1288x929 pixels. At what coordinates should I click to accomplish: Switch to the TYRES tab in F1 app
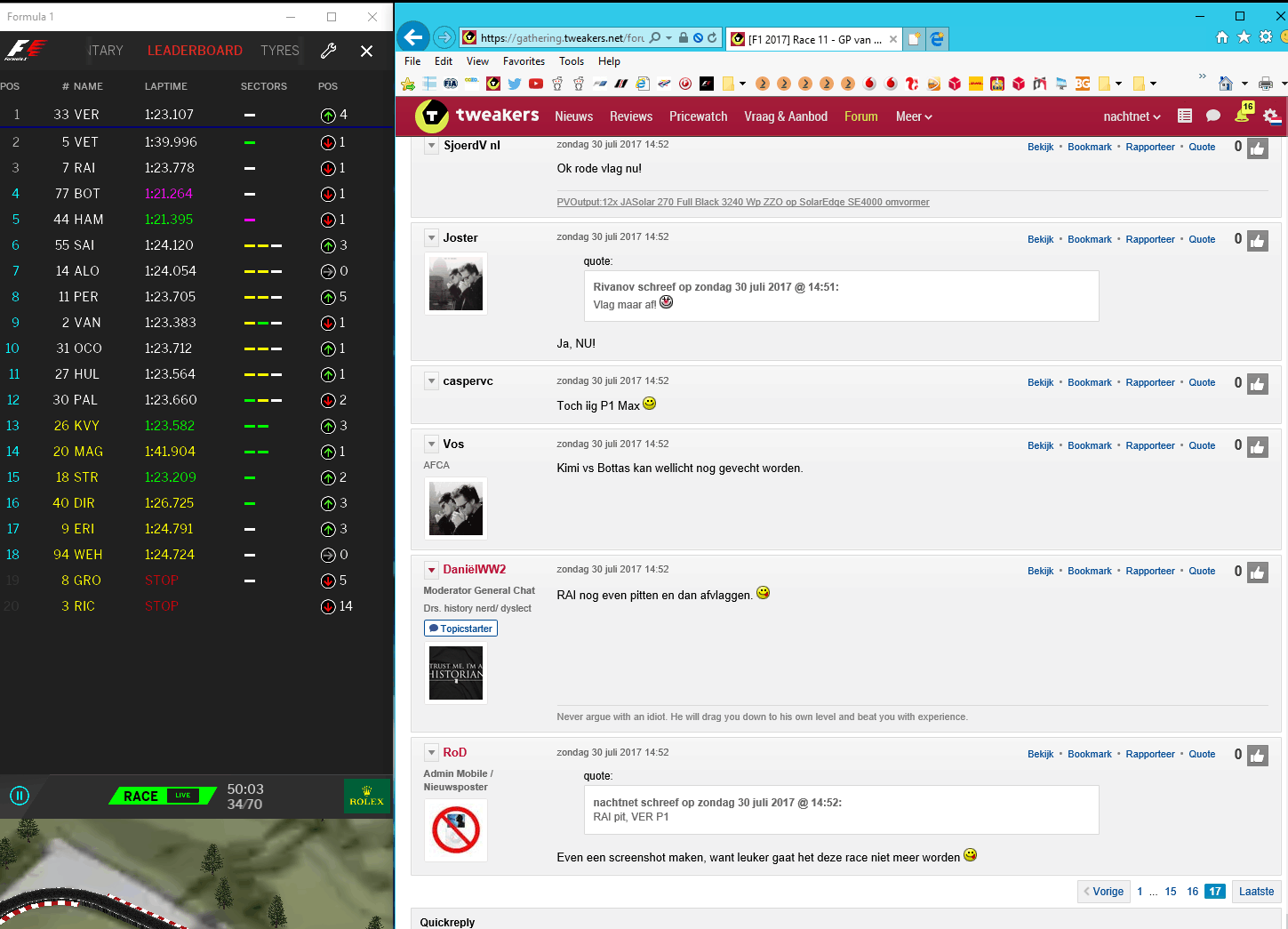280,51
